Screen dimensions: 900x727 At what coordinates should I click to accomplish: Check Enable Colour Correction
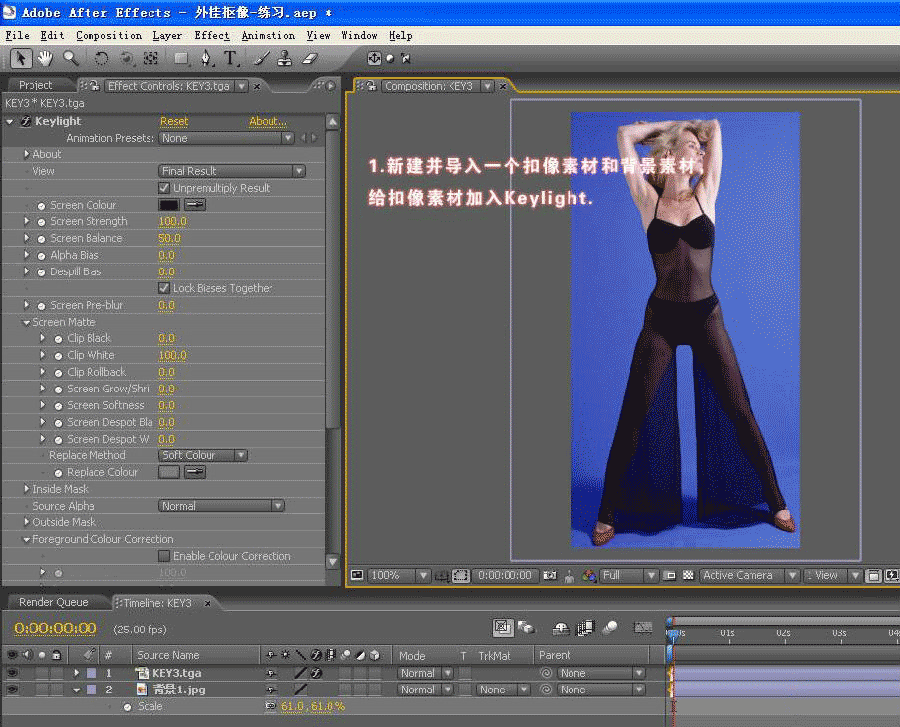coord(164,556)
